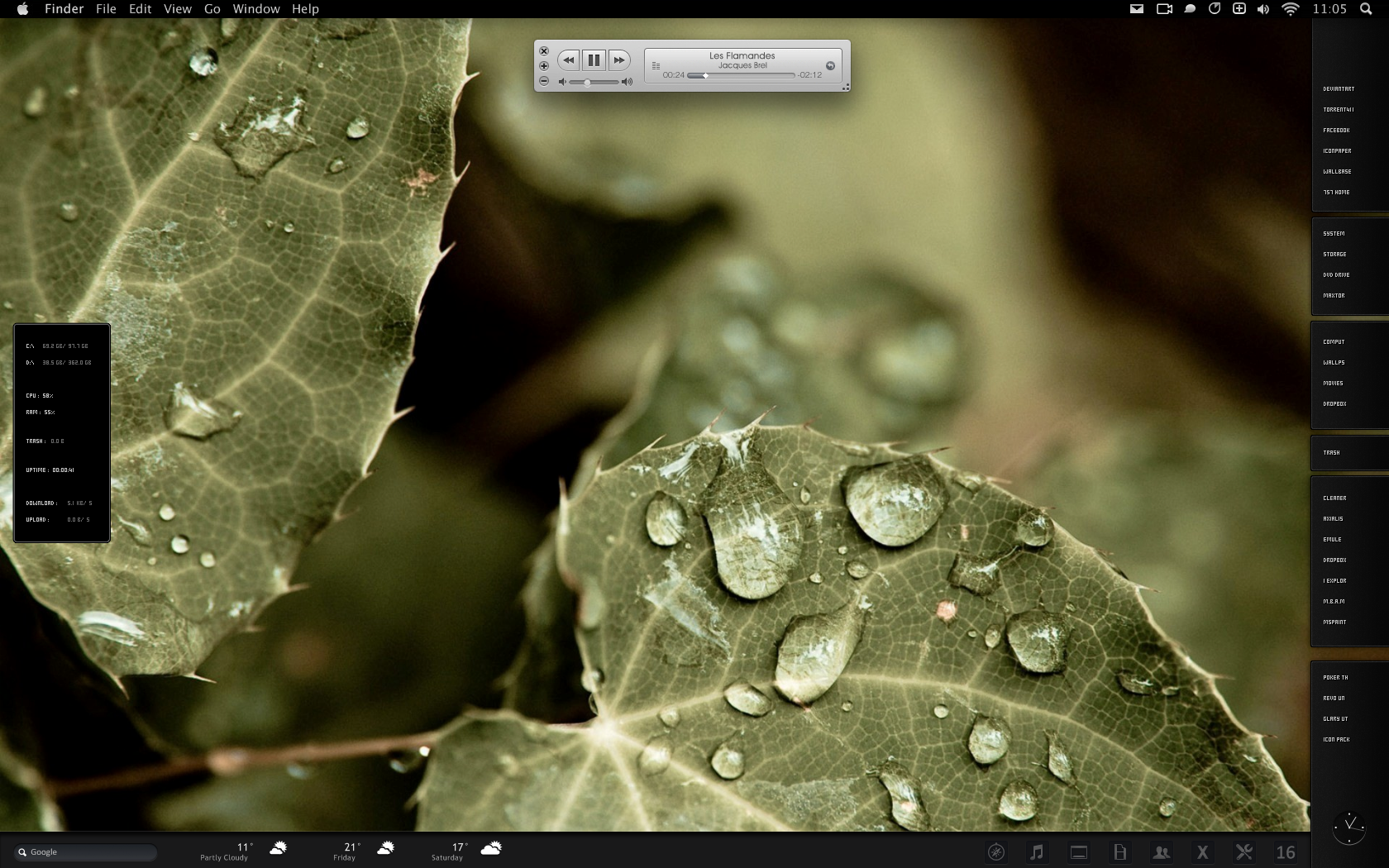This screenshot has height=868, width=1389.
Task: Launch the POKER TH shortcut
Action: point(1335,678)
